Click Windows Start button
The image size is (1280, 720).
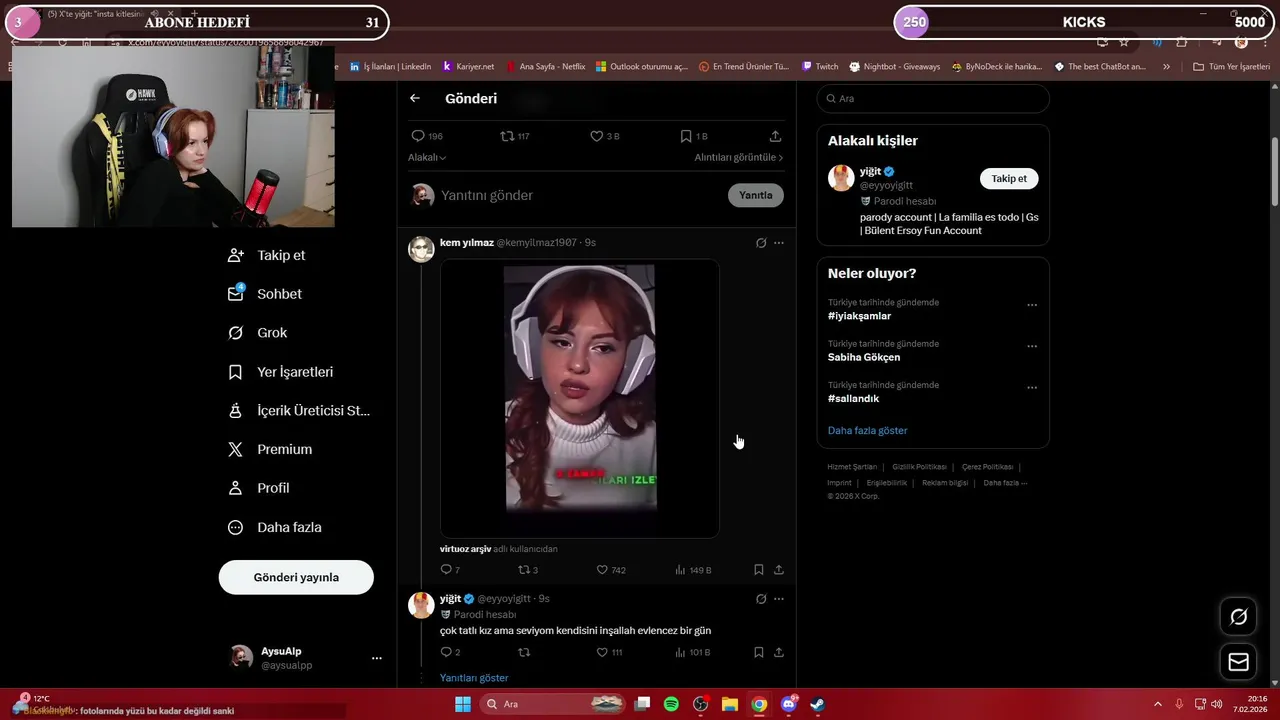click(463, 704)
